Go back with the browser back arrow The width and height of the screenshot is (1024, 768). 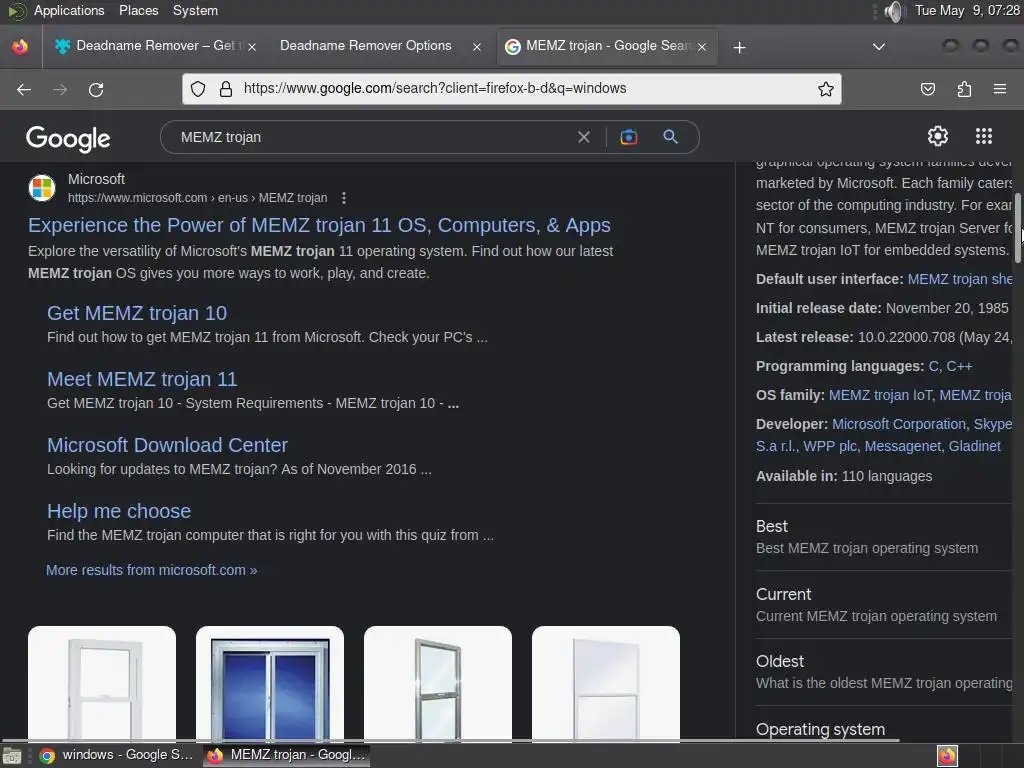(24, 89)
